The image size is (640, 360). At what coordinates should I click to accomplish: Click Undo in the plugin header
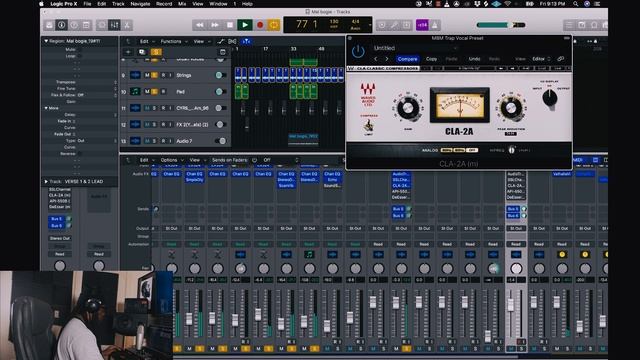point(474,59)
